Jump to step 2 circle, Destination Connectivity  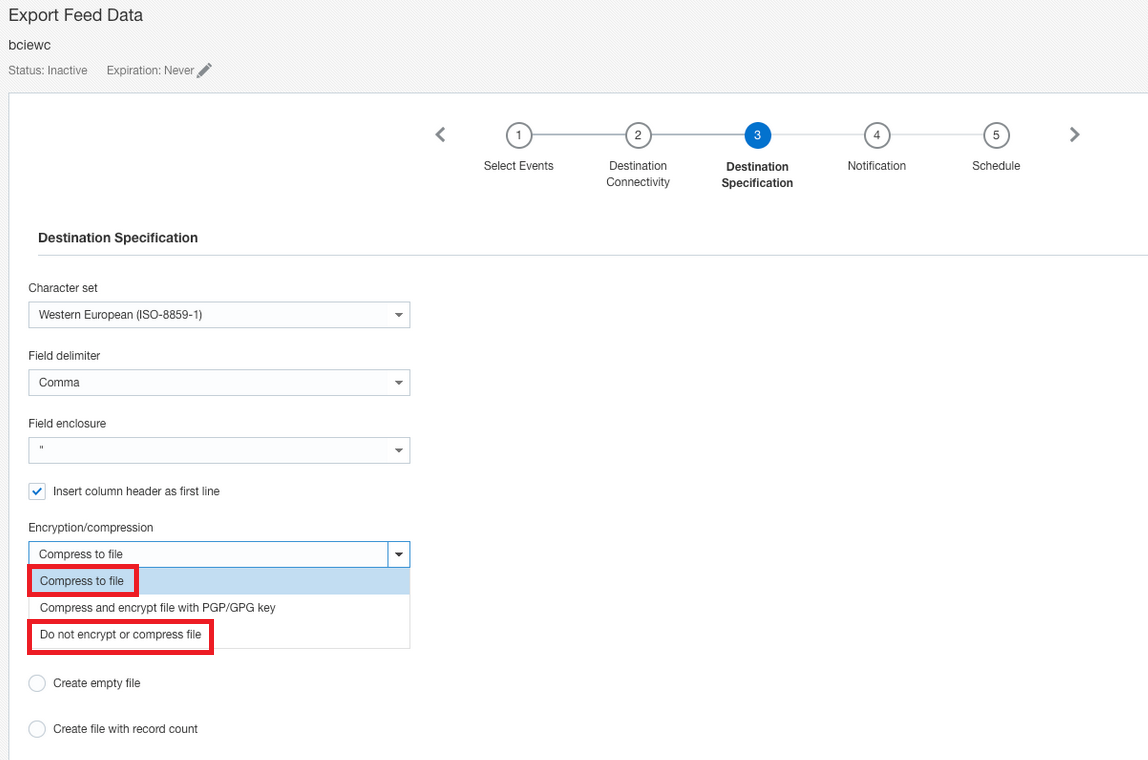tap(637, 135)
